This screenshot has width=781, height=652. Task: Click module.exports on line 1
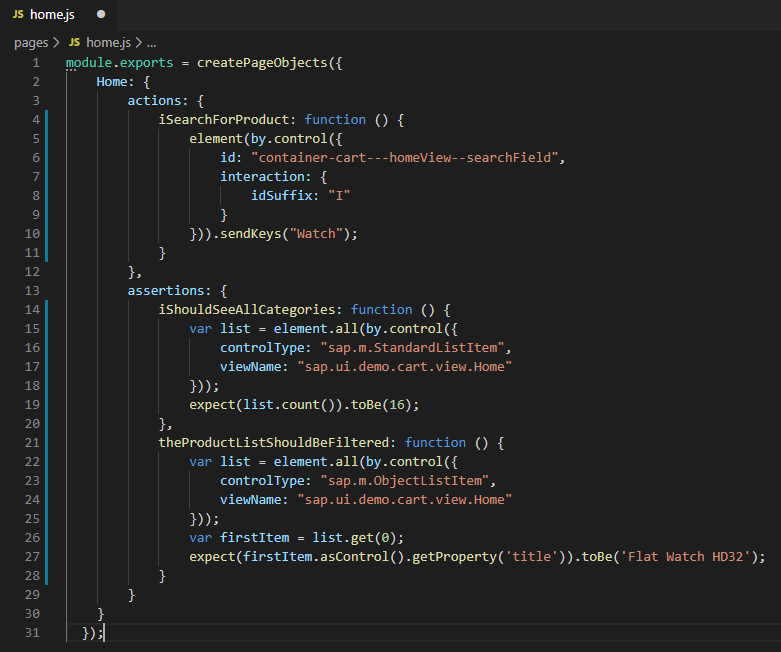pos(120,63)
